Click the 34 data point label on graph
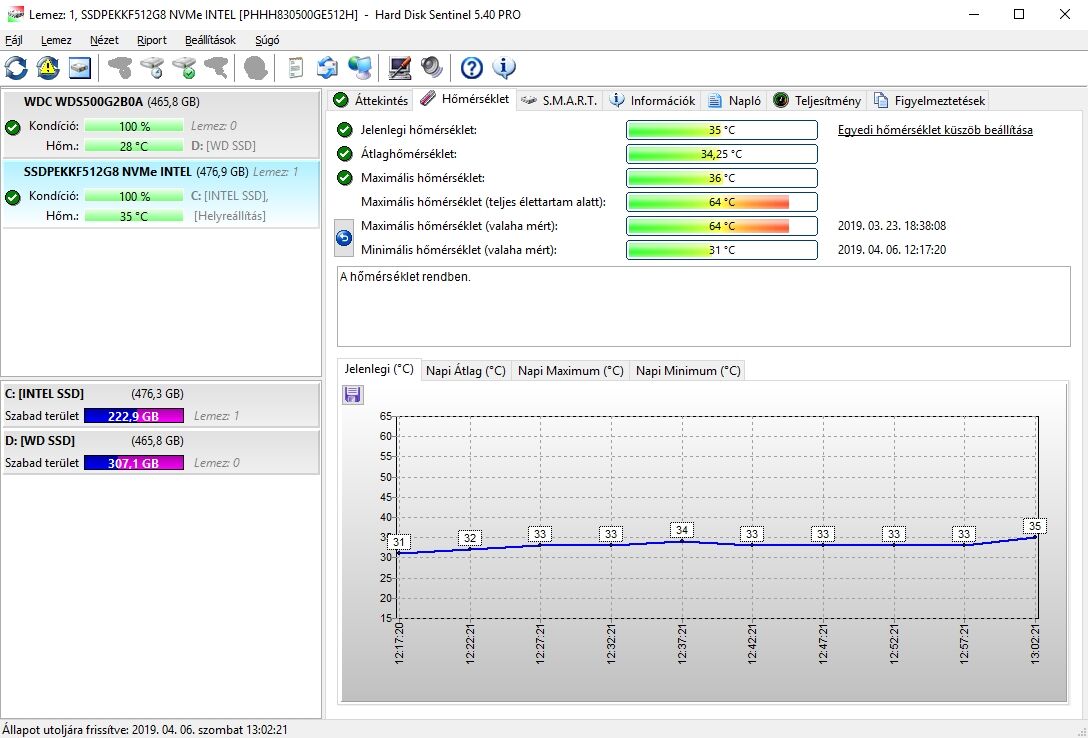The image size is (1088, 738). [682, 530]
